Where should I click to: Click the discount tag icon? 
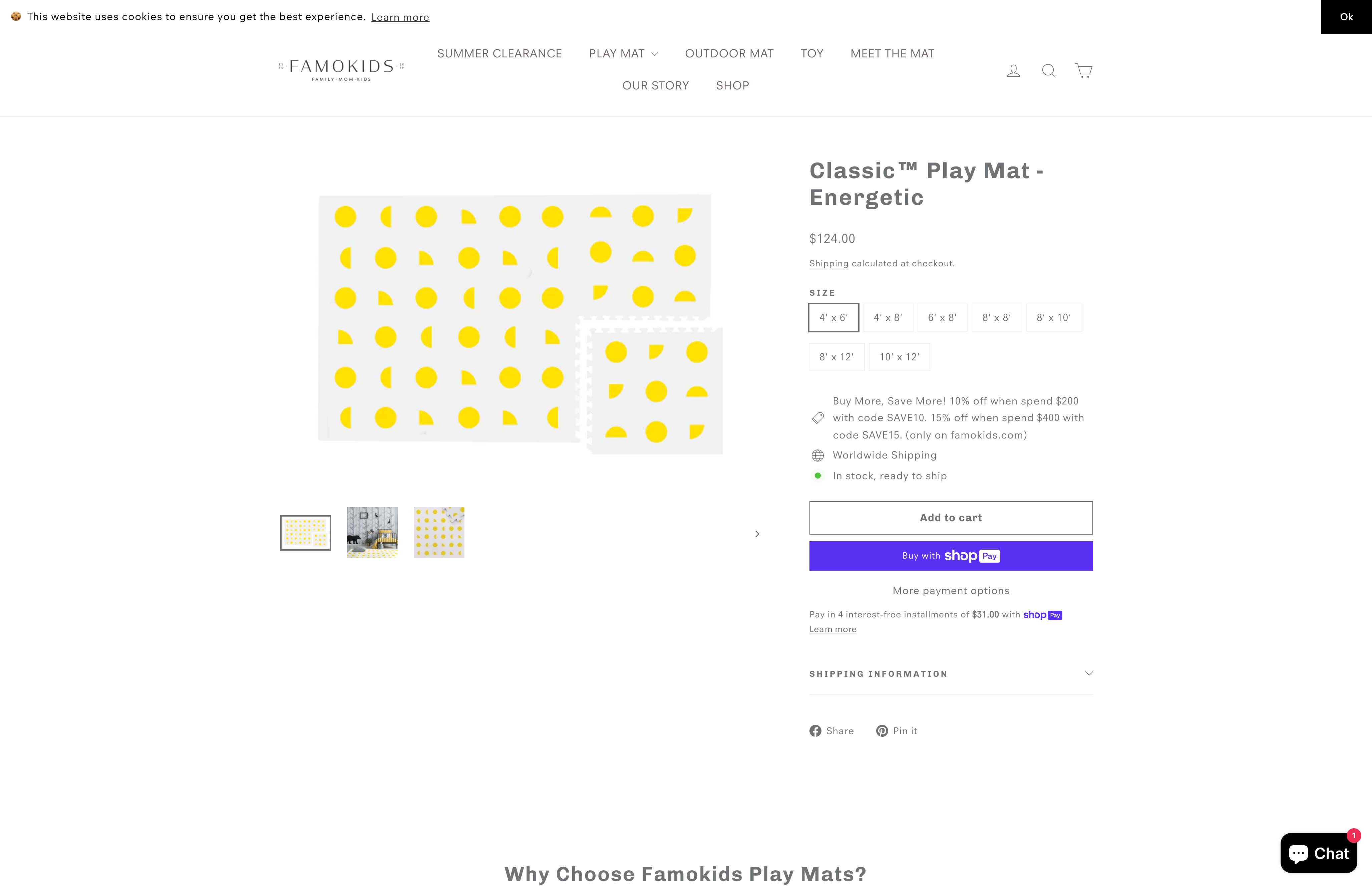(x=817, y=417)
